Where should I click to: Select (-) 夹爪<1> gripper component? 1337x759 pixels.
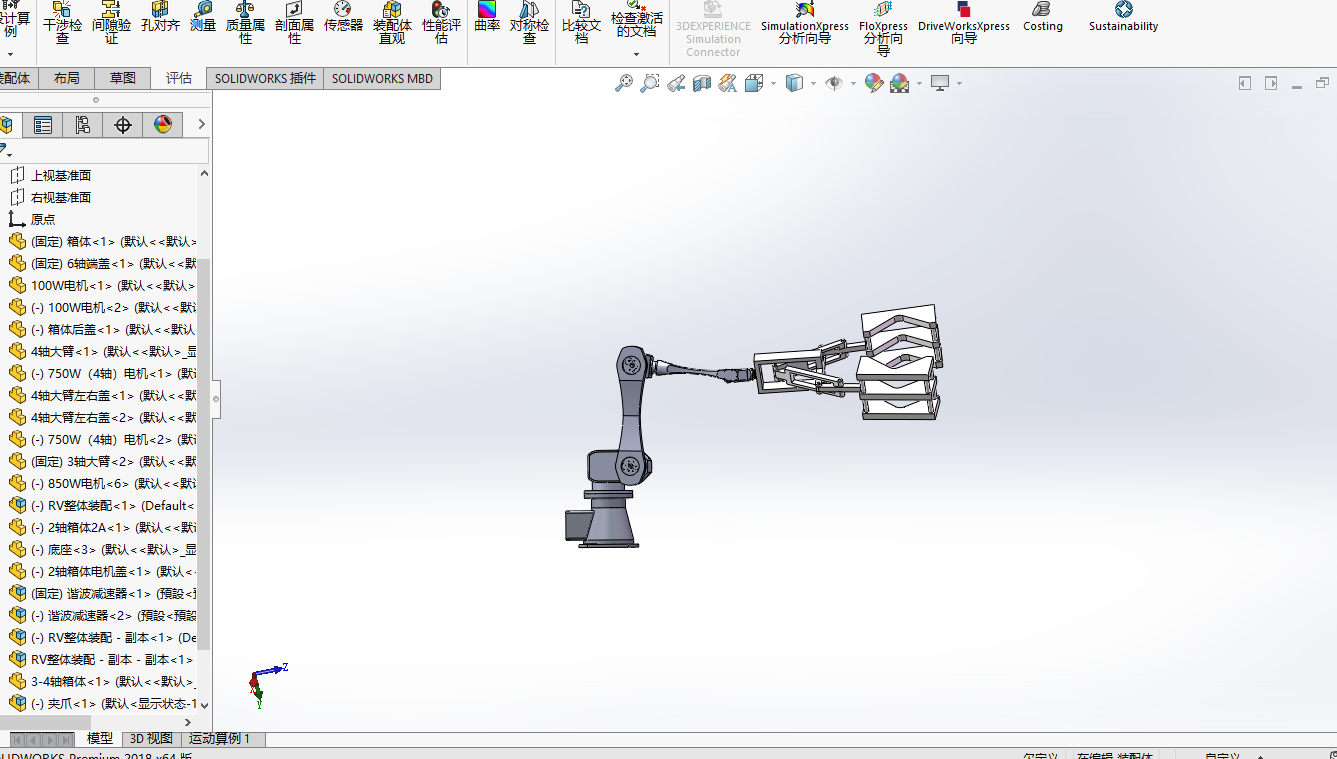(102, 703)
